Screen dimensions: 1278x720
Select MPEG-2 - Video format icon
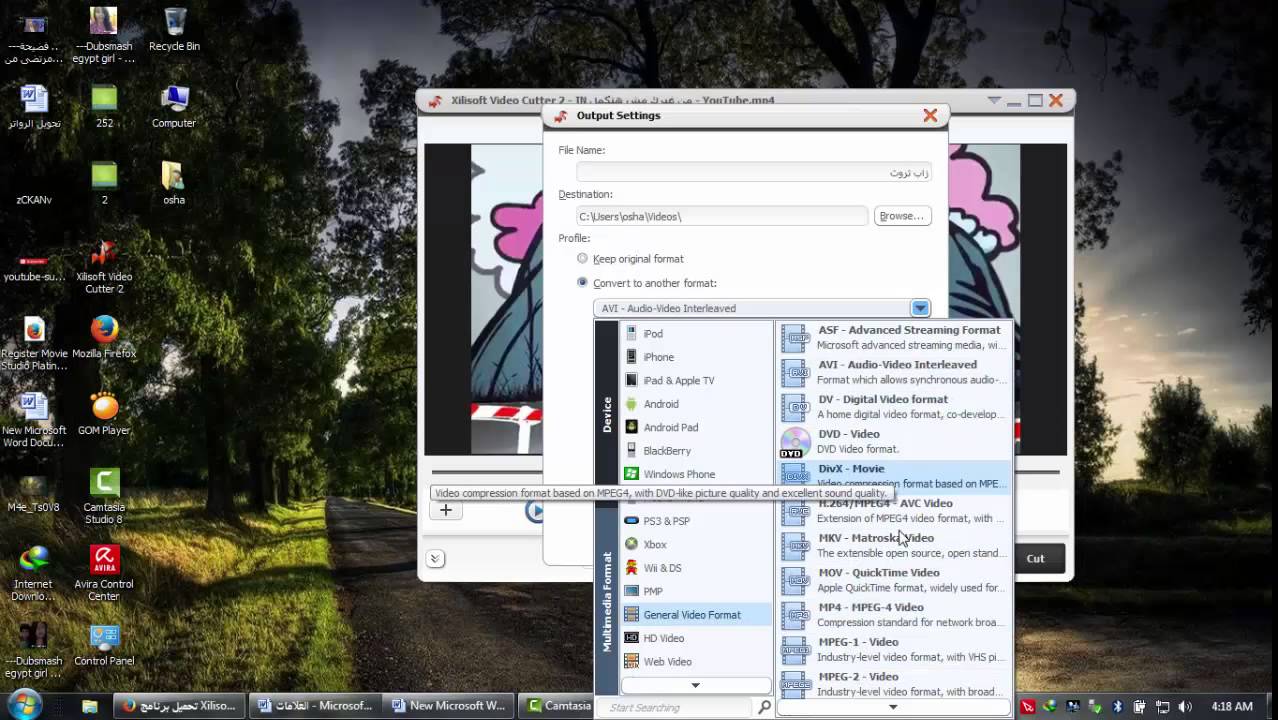point(795,684)
